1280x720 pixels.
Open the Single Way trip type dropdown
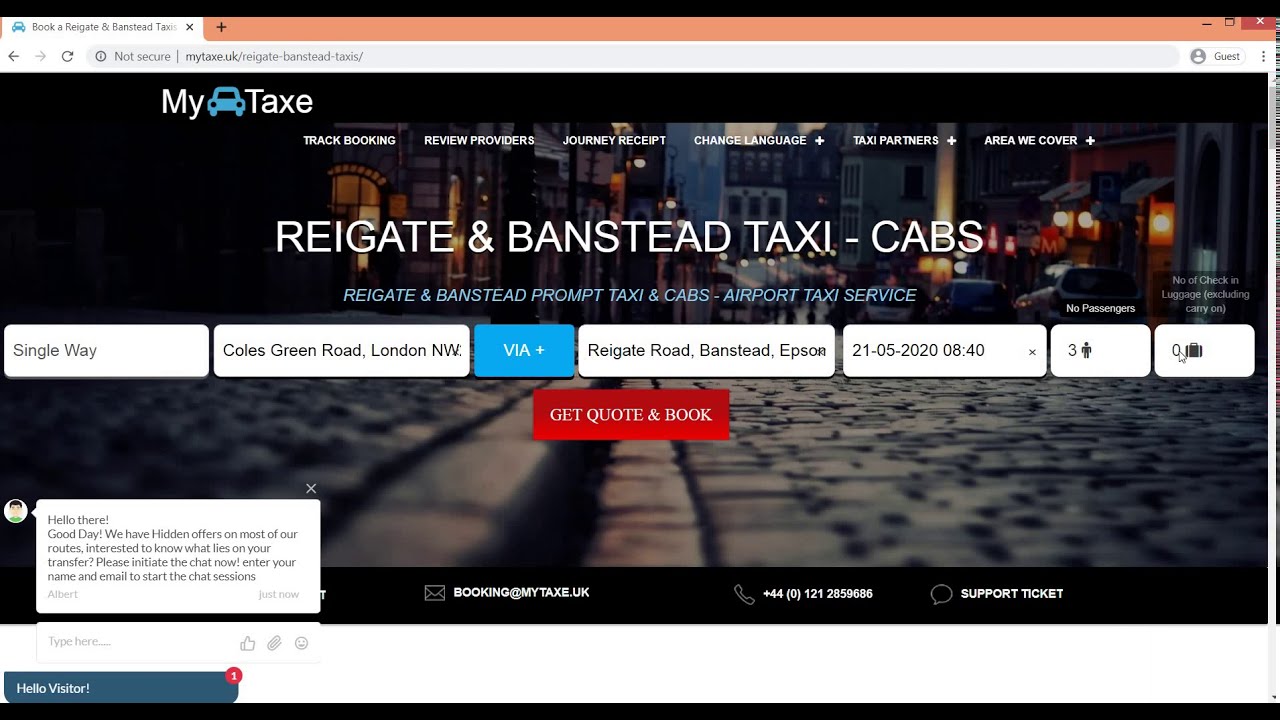click(106, 351)
